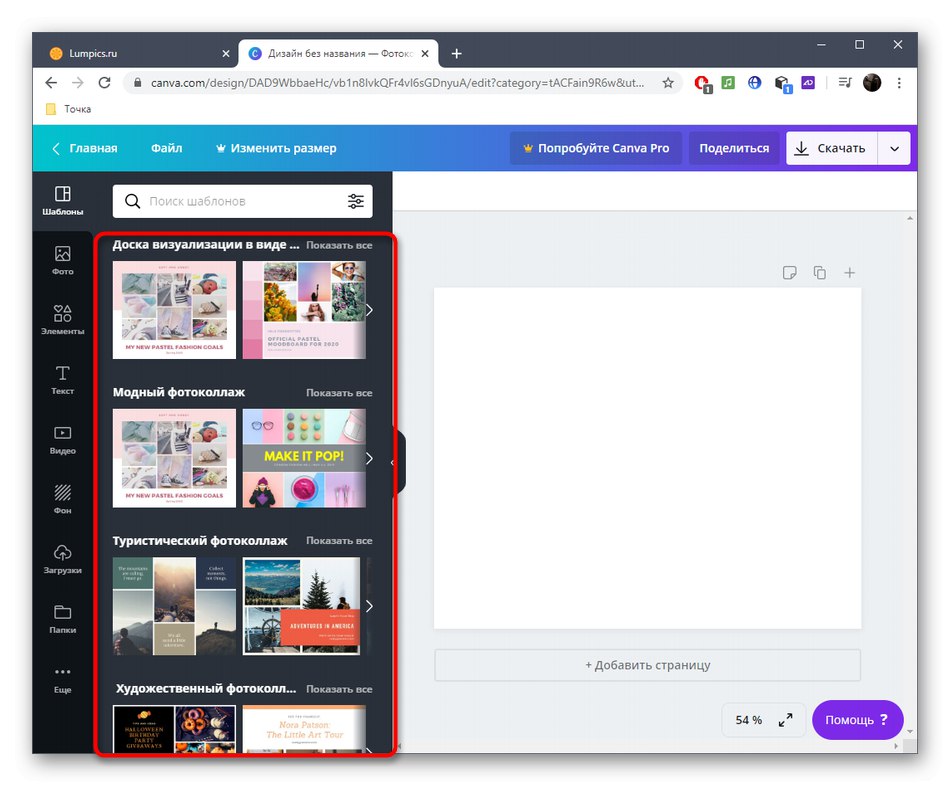
Task: Switch to Дизайн без названия tab
Action: 338,53
